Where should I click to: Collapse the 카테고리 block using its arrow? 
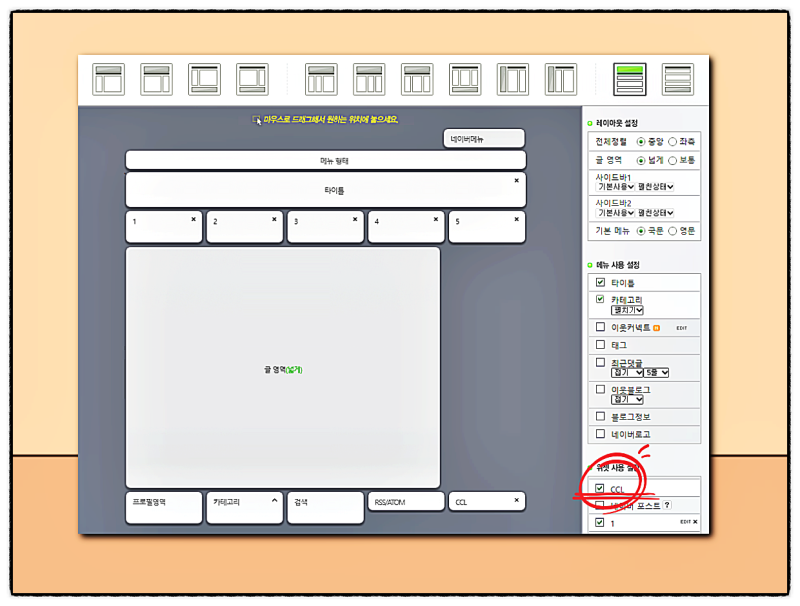click(x=274, y=500)
